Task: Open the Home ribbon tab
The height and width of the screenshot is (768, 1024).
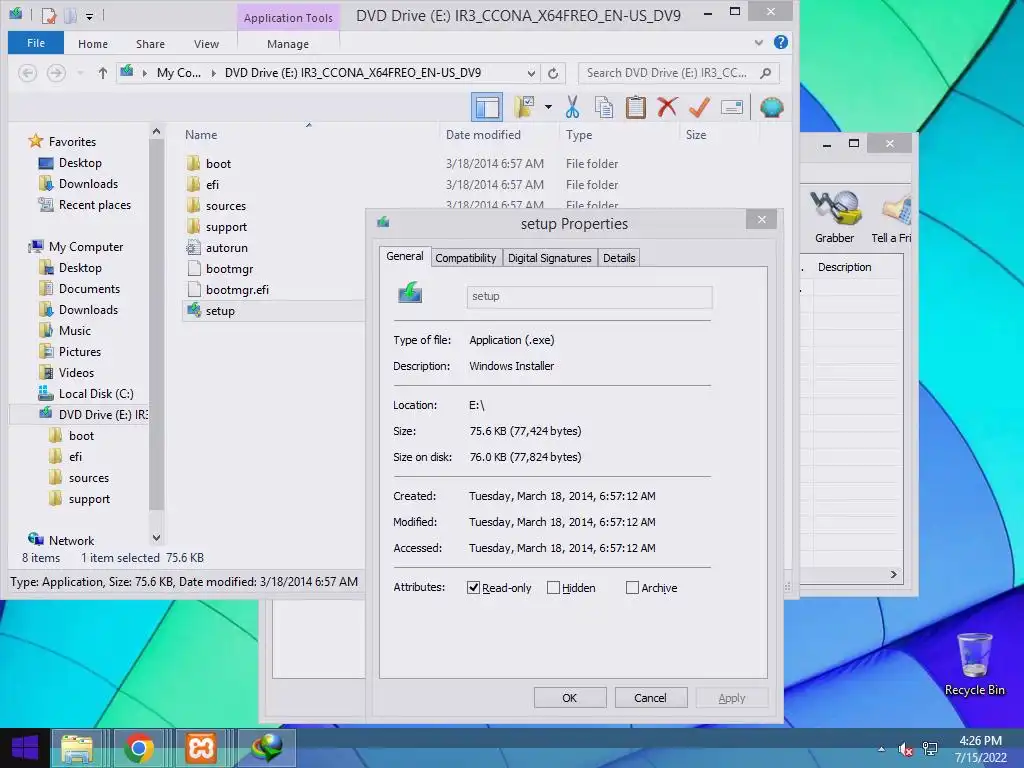Action: tap(93, 44)
